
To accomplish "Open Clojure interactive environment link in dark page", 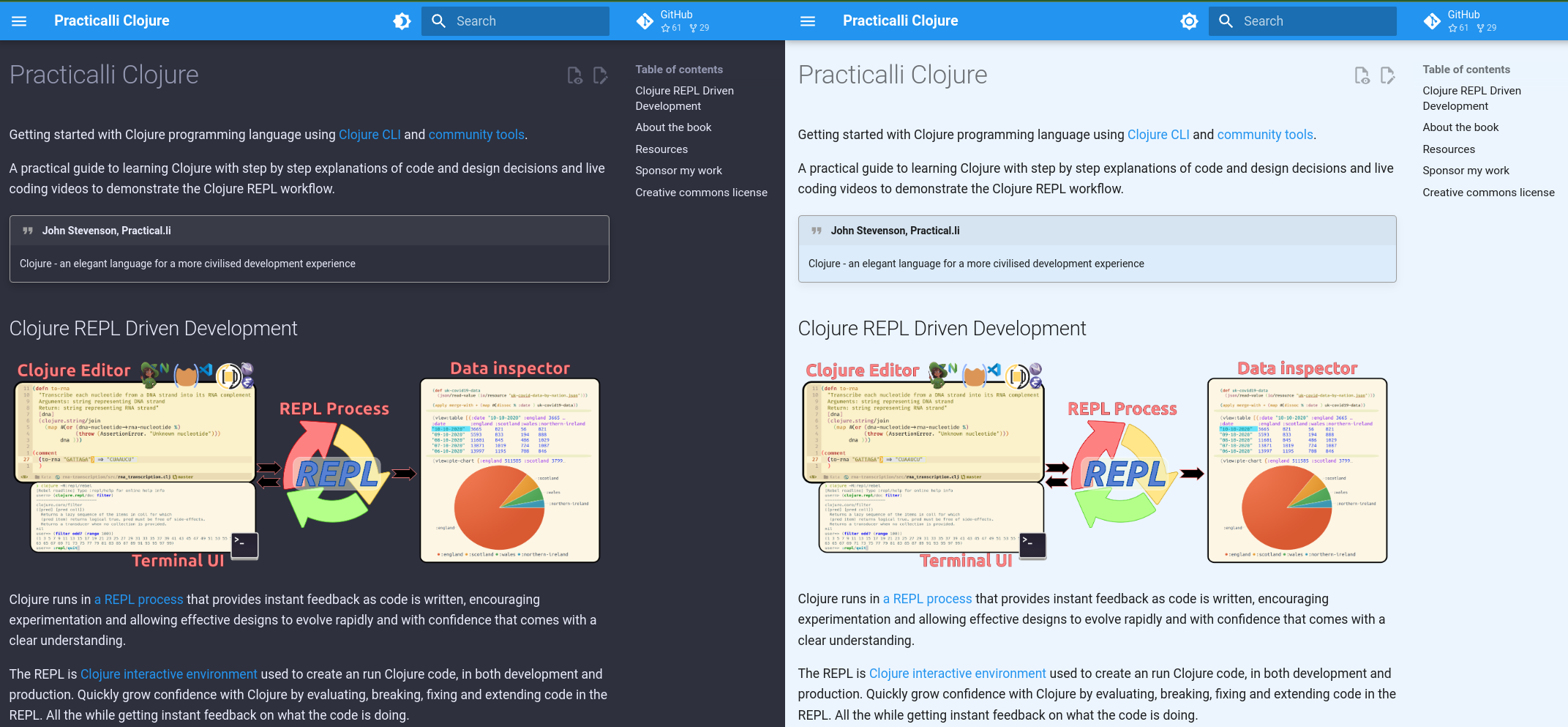I will (168, 674).
